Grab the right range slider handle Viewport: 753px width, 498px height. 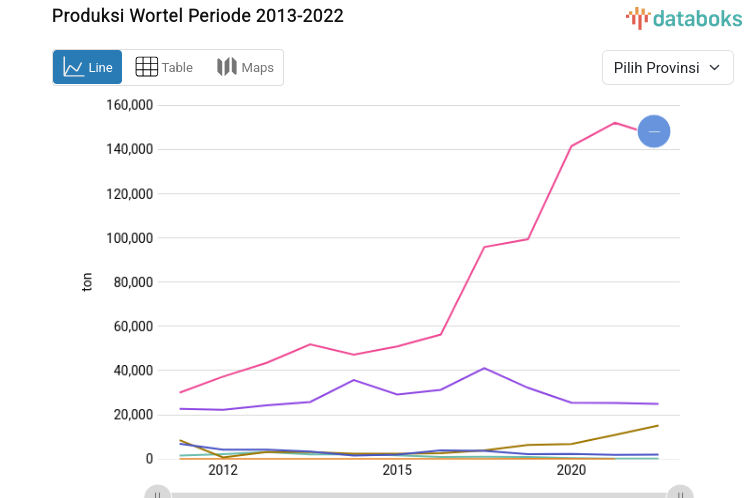[x=680, y=492]
